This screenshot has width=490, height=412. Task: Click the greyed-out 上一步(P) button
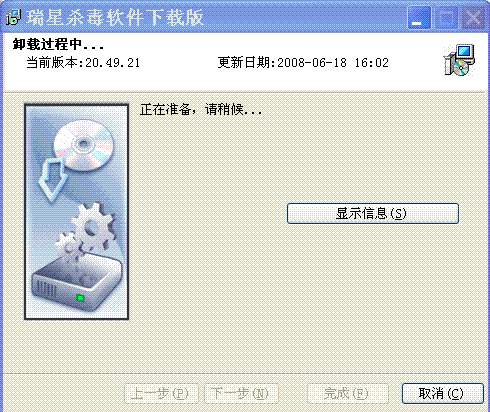pyautogui.click(x=161, y=394)
